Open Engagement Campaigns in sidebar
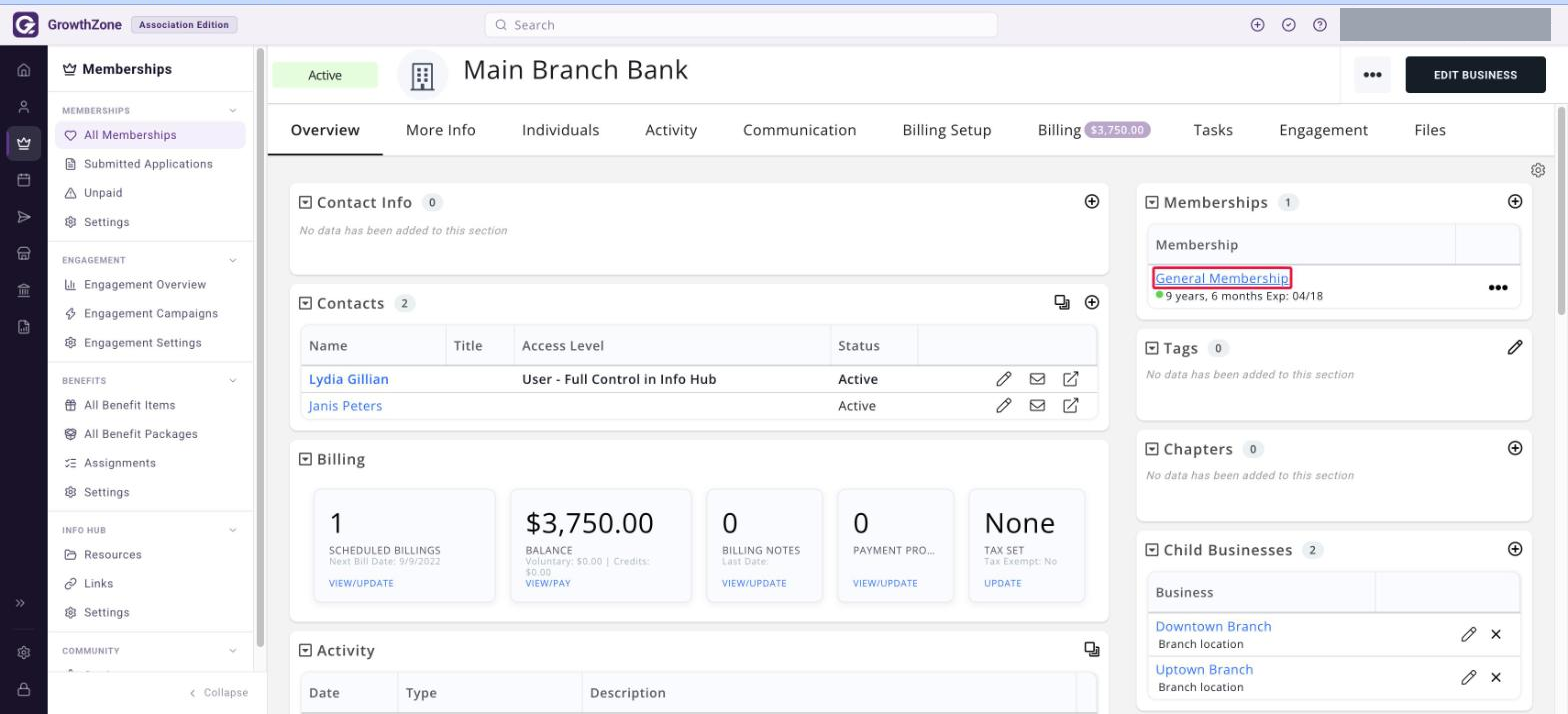This screenshot has height=714, width=1568. (x=150, y=313)
